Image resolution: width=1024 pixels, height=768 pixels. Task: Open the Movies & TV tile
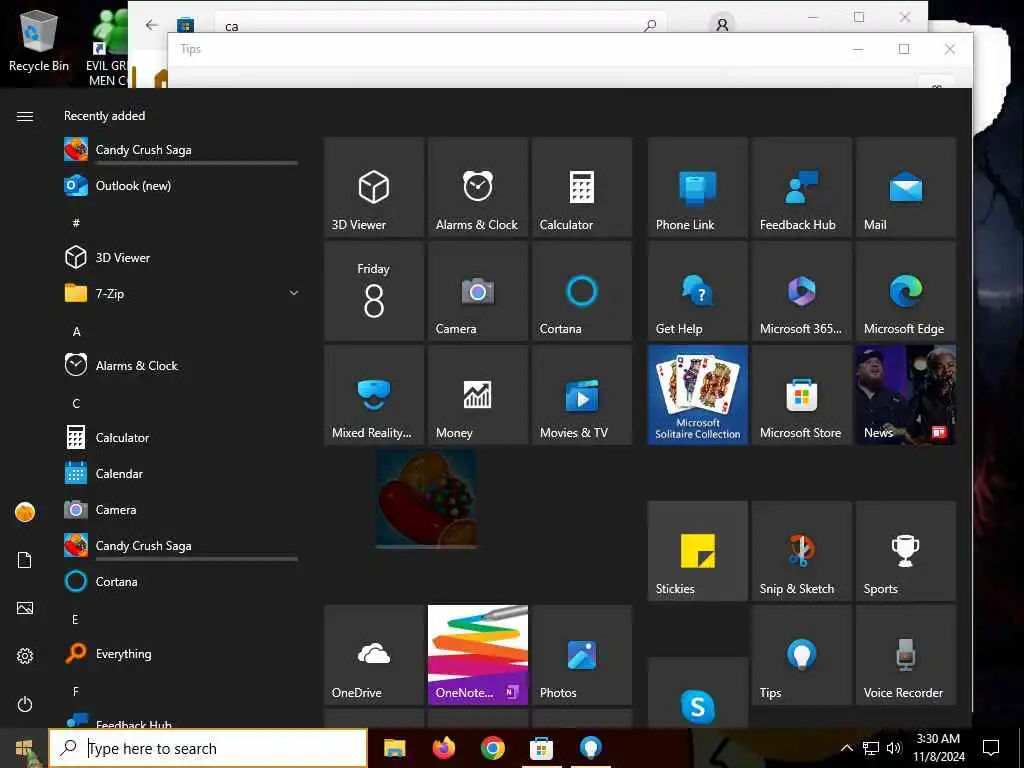click(x=582, y=395)
